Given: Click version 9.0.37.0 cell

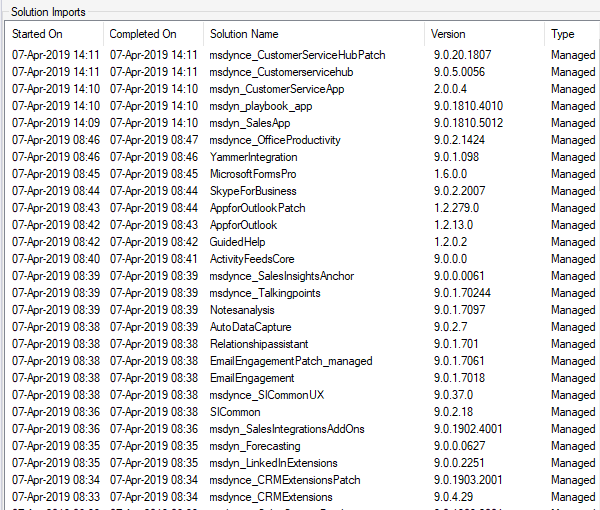Looking at the screenshot, I should [x=453, y=395].
